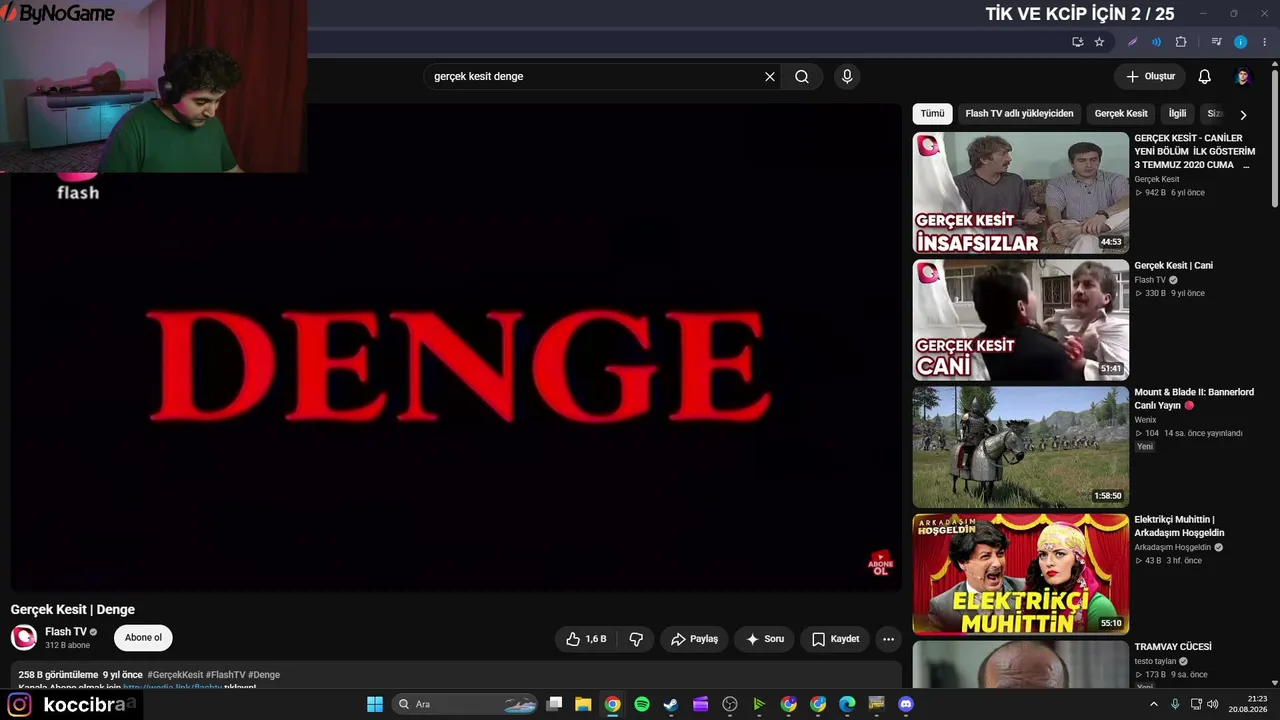Viewport: 1280px width, 720px height.
Task: Open Chrome media controls icon
Action: [x=1216, y=42]
